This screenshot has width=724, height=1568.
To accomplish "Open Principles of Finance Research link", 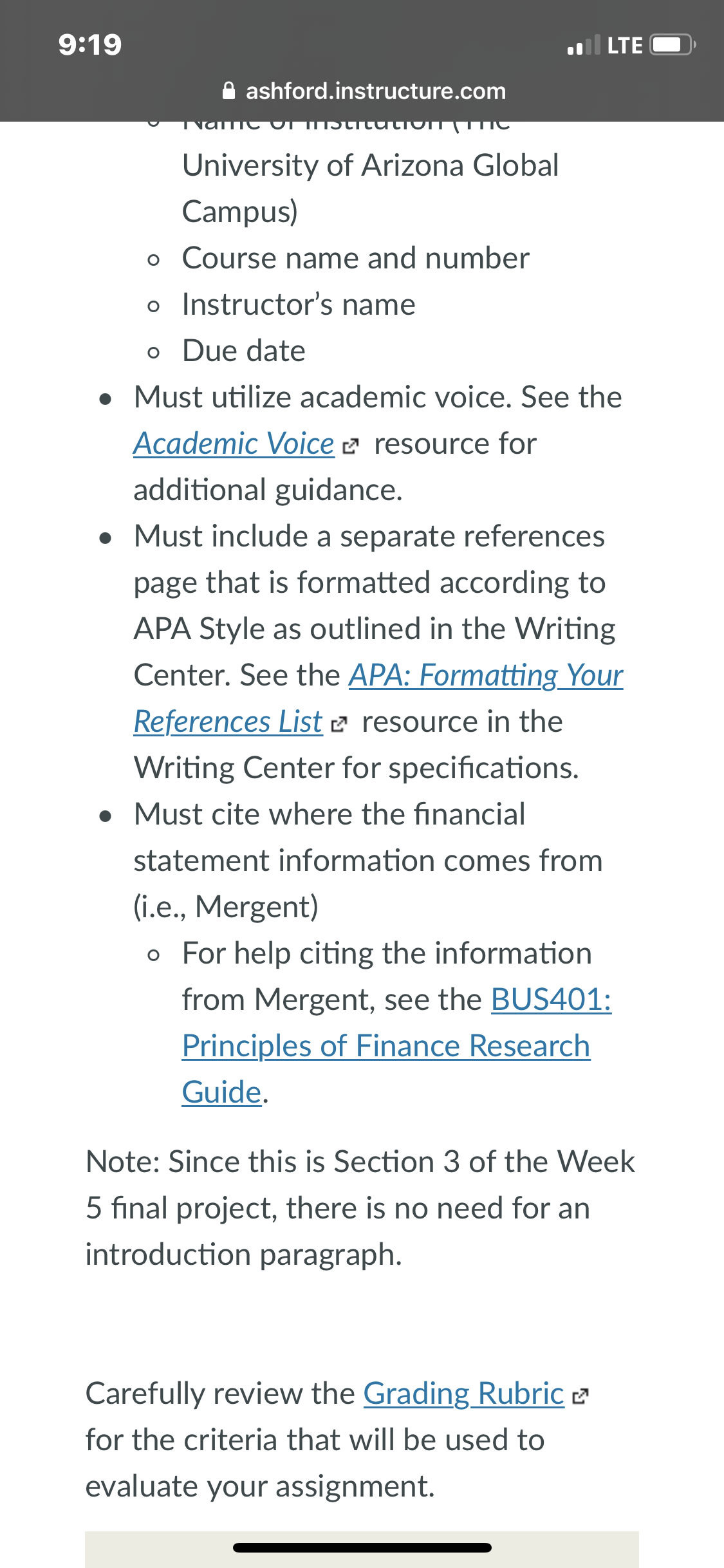I will tap(386, 1046).
